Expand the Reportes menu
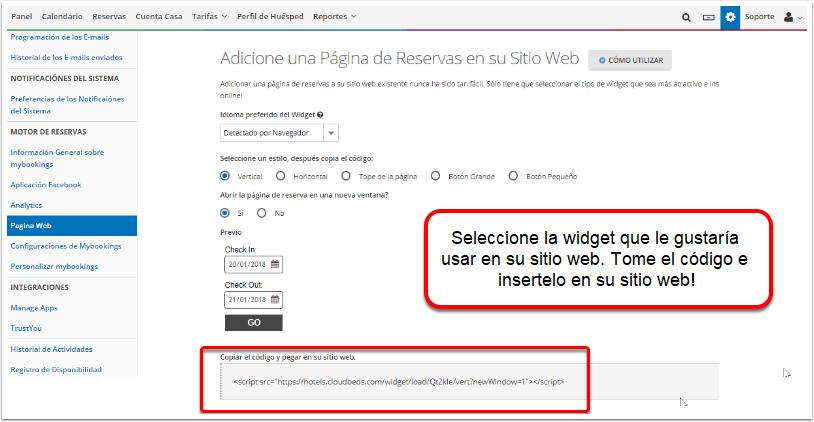The image size is (814, 422). click(x=335, y=17)
